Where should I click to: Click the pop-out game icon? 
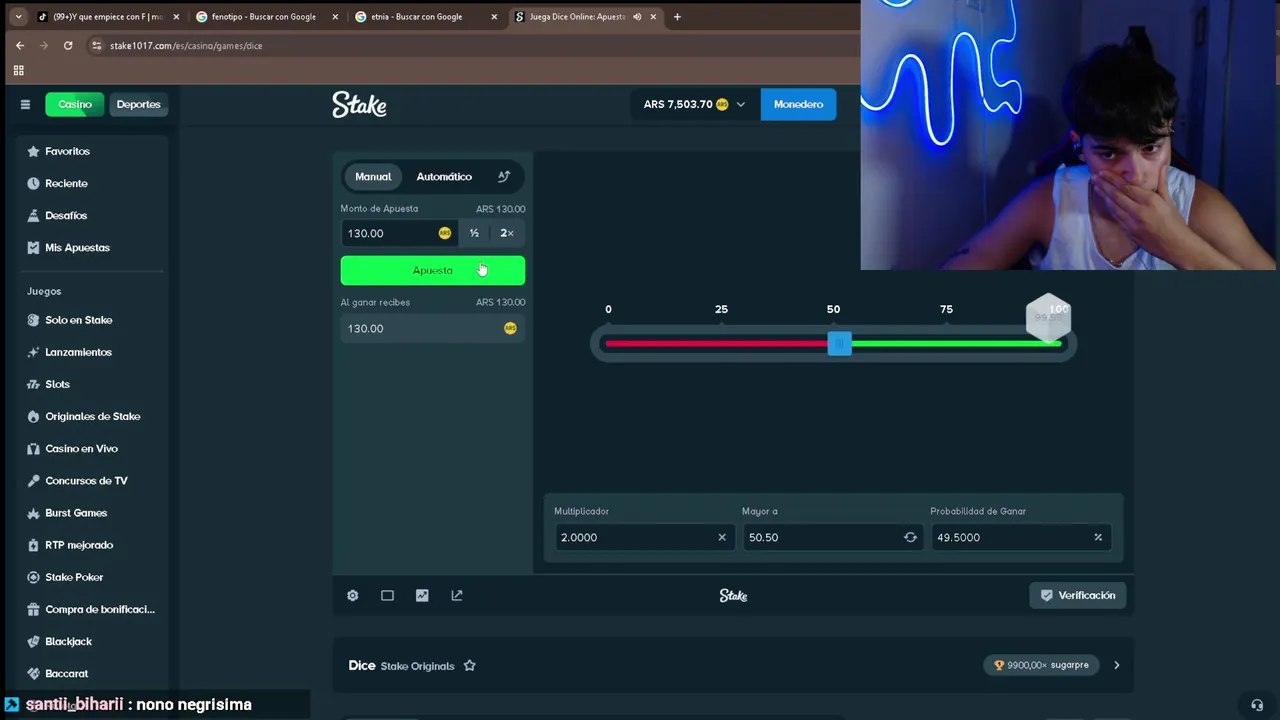click(457, 595)
